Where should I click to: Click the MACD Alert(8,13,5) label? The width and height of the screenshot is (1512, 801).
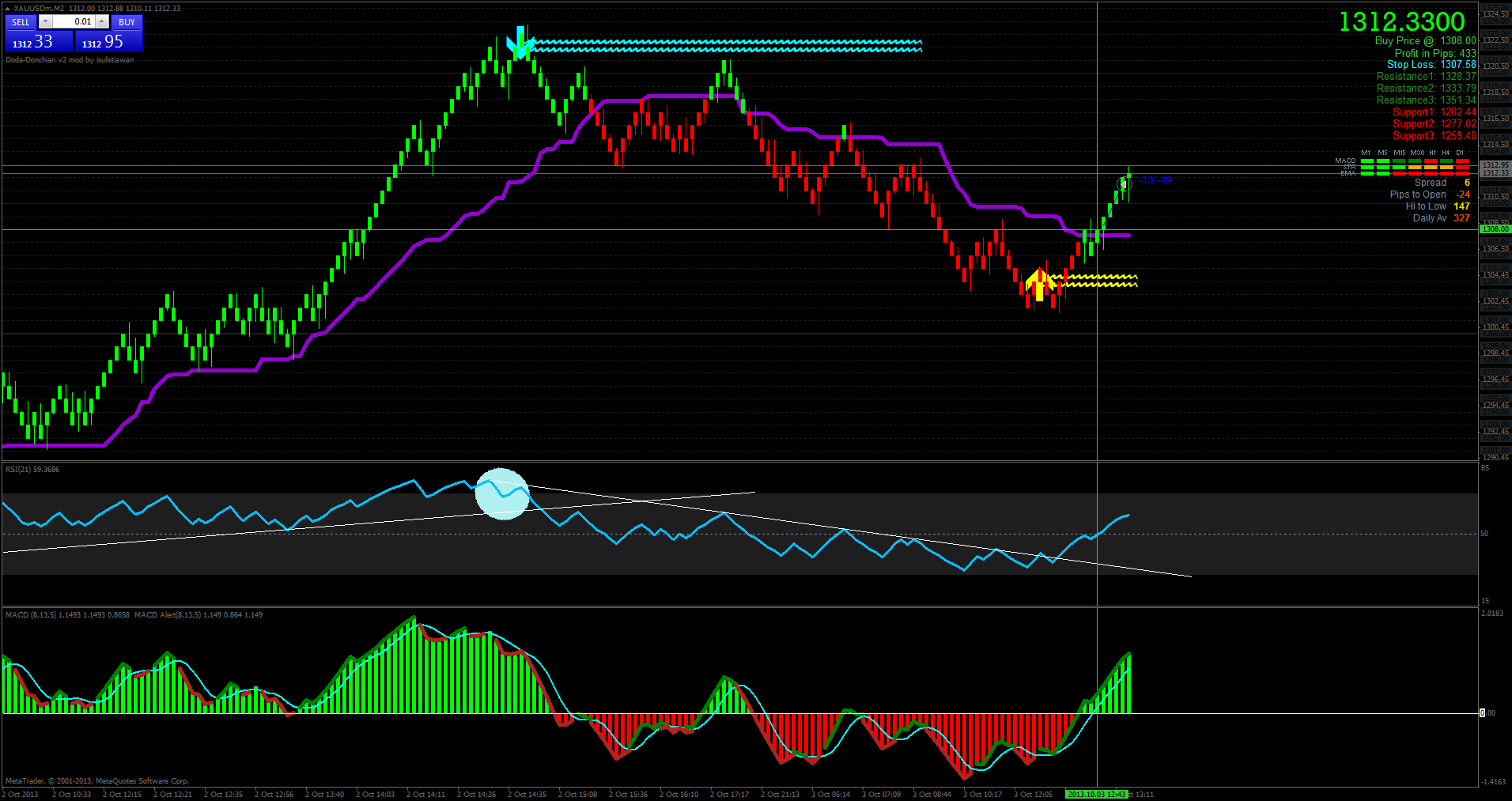tap(198, 615)
